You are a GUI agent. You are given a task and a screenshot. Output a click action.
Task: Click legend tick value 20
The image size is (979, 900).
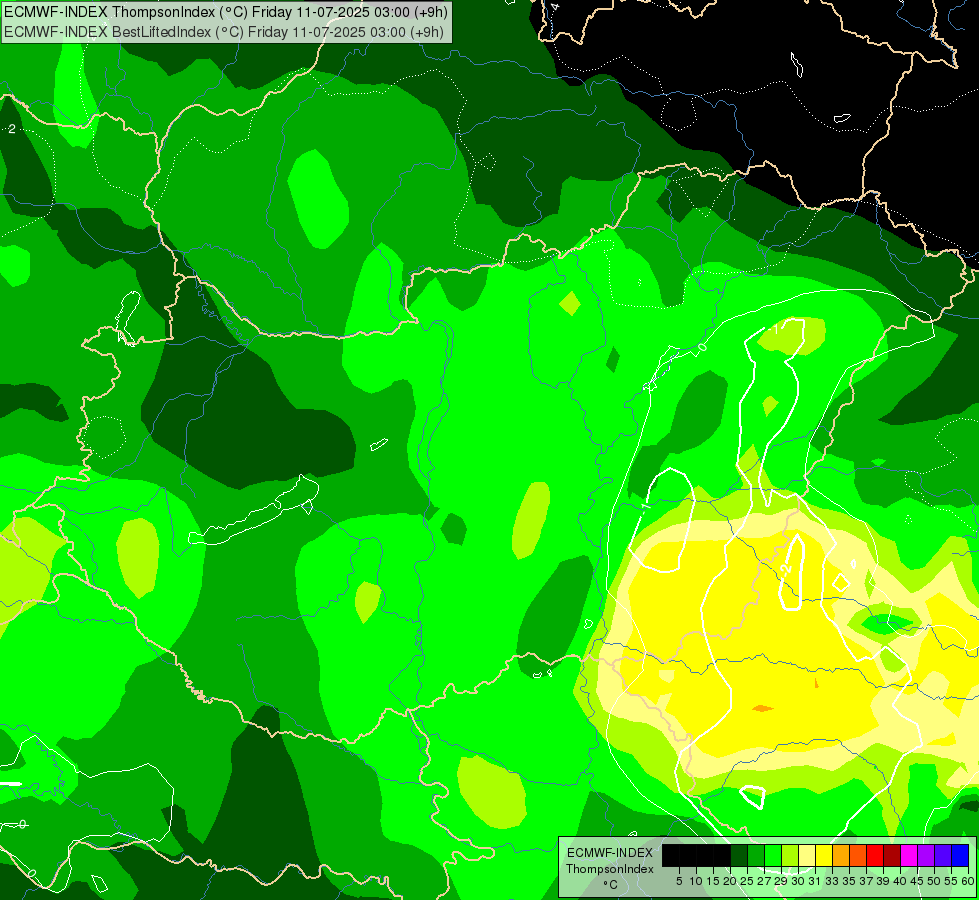coord(730,881)
